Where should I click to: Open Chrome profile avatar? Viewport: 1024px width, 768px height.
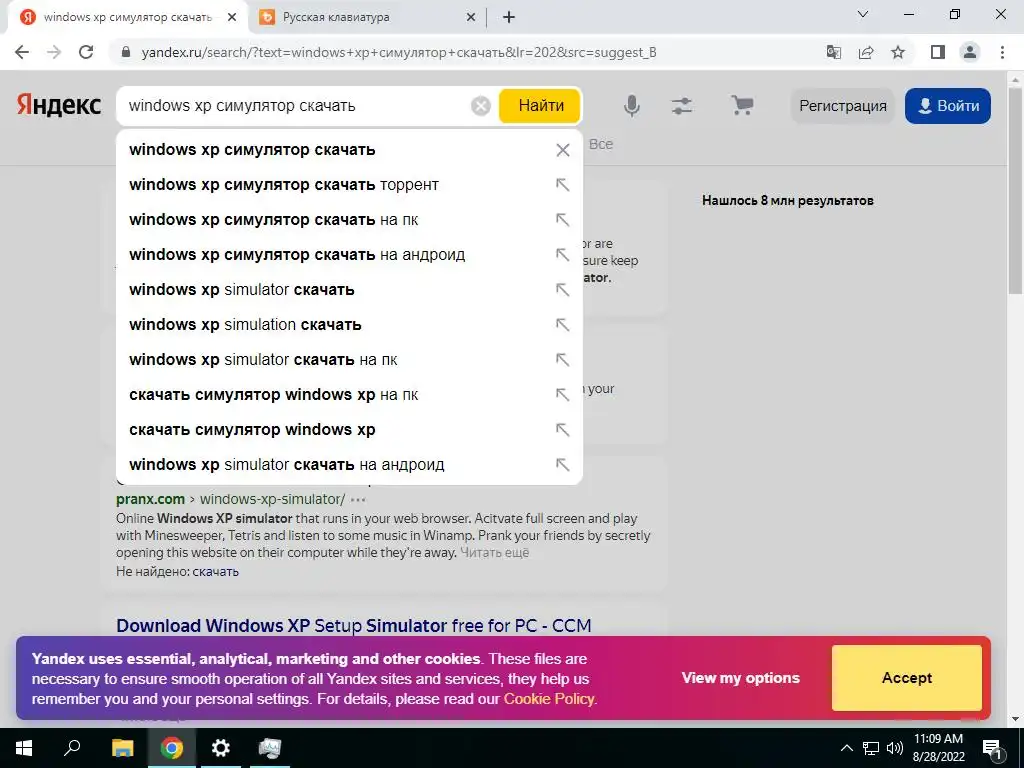[x=970, y=52]
